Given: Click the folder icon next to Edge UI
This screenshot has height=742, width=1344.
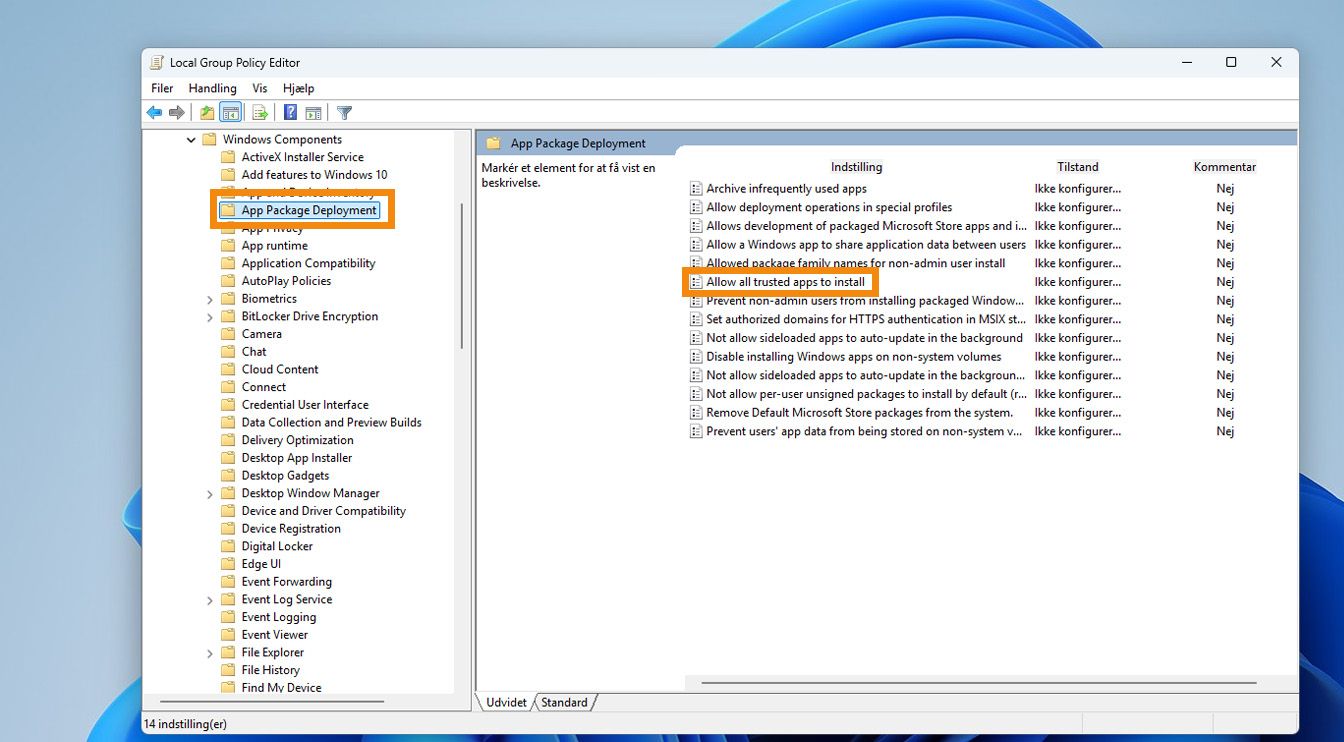Looking at the screenshot, I should coord(227,564).
